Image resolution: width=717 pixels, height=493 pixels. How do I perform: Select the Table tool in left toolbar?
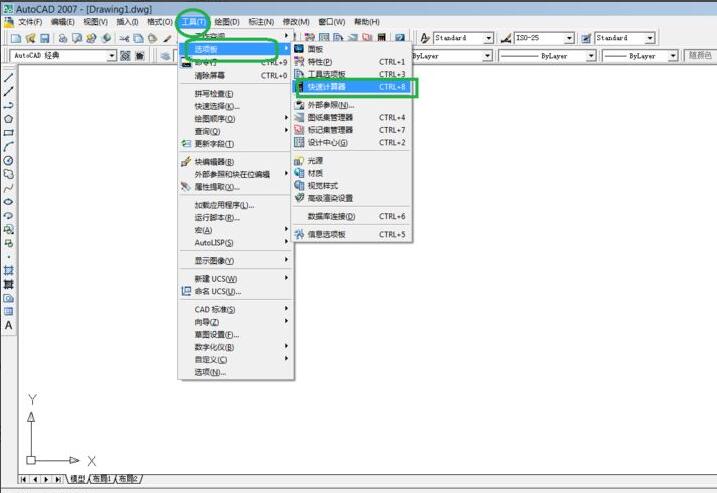point(8,311)
